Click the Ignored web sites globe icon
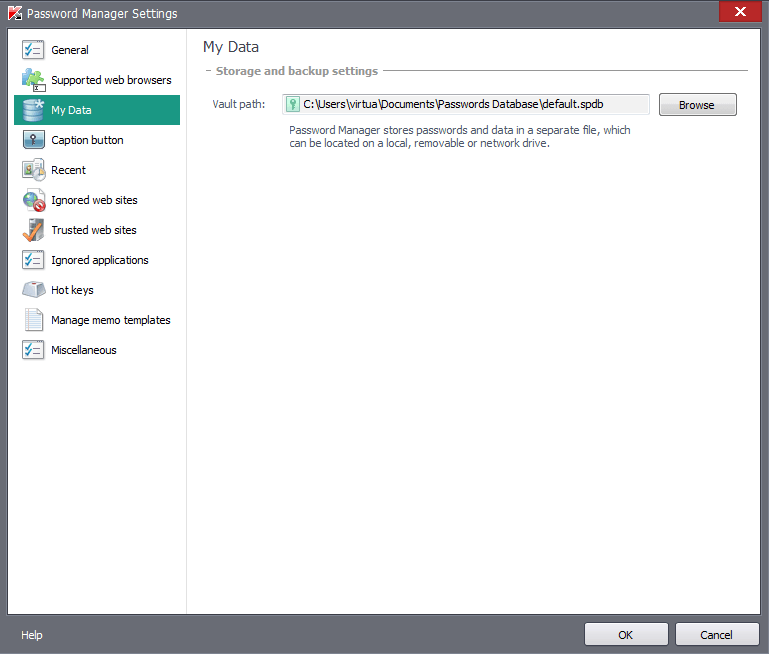Screen dimensions: 769x654 click(x=33, y=200)
